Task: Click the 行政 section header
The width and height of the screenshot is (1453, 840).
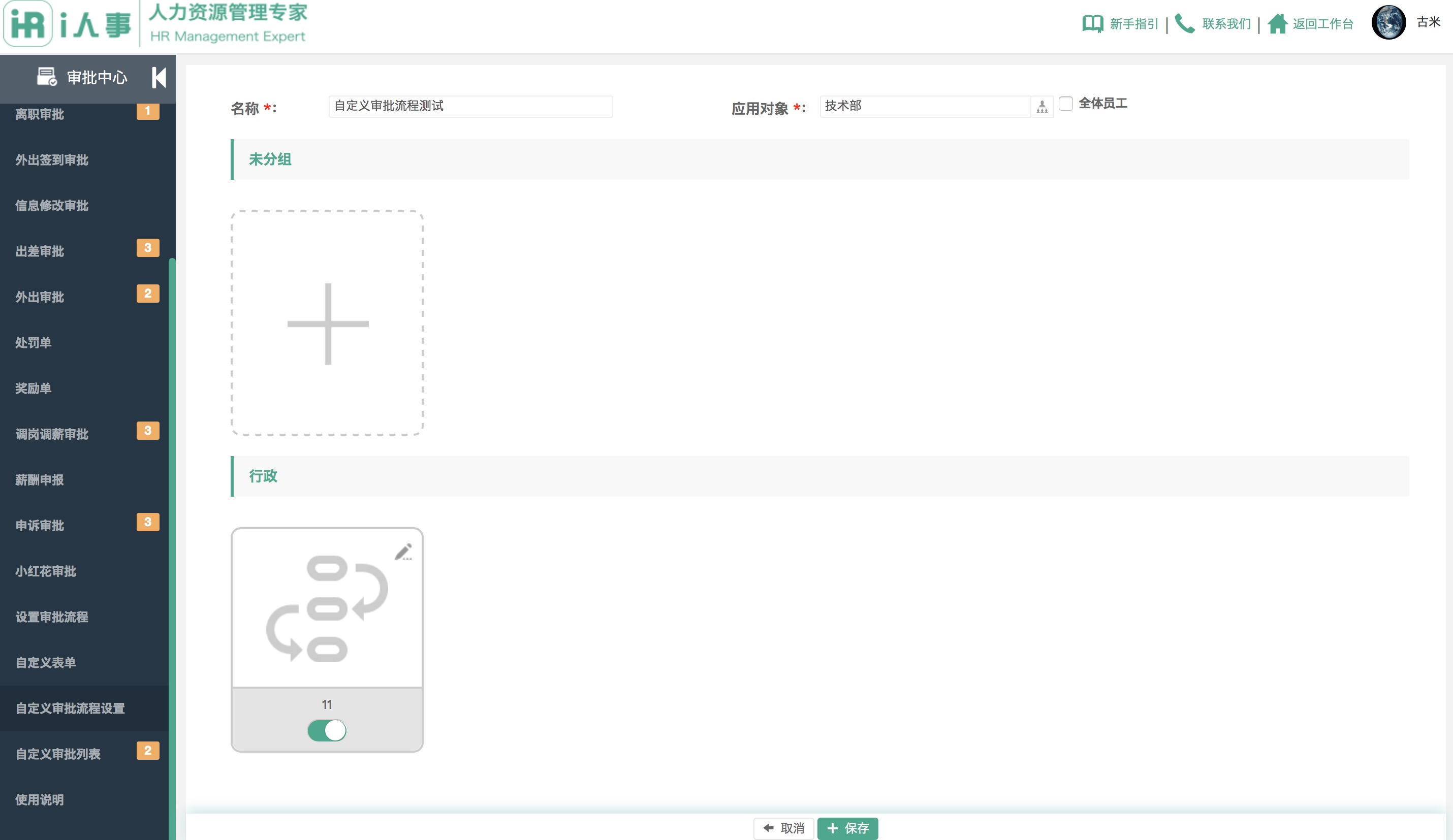Action: 819,476
